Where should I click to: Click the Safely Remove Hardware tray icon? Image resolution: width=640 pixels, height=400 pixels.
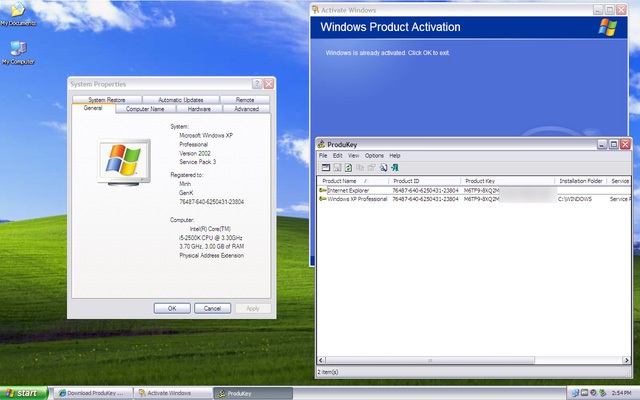click(602, 393)
